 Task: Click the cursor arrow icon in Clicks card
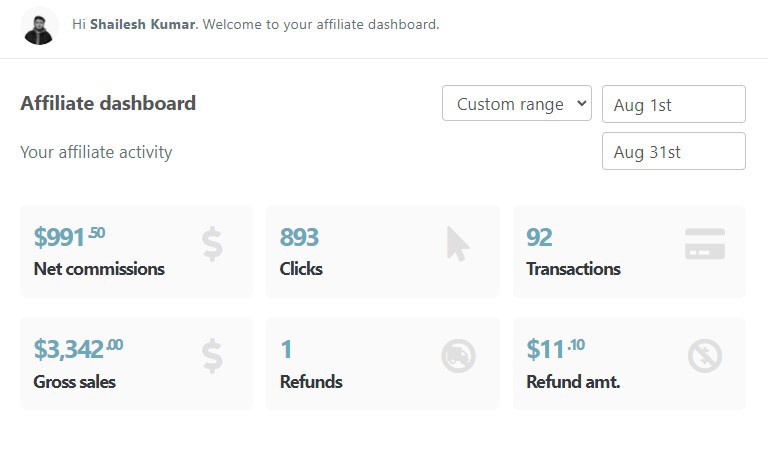458,243
